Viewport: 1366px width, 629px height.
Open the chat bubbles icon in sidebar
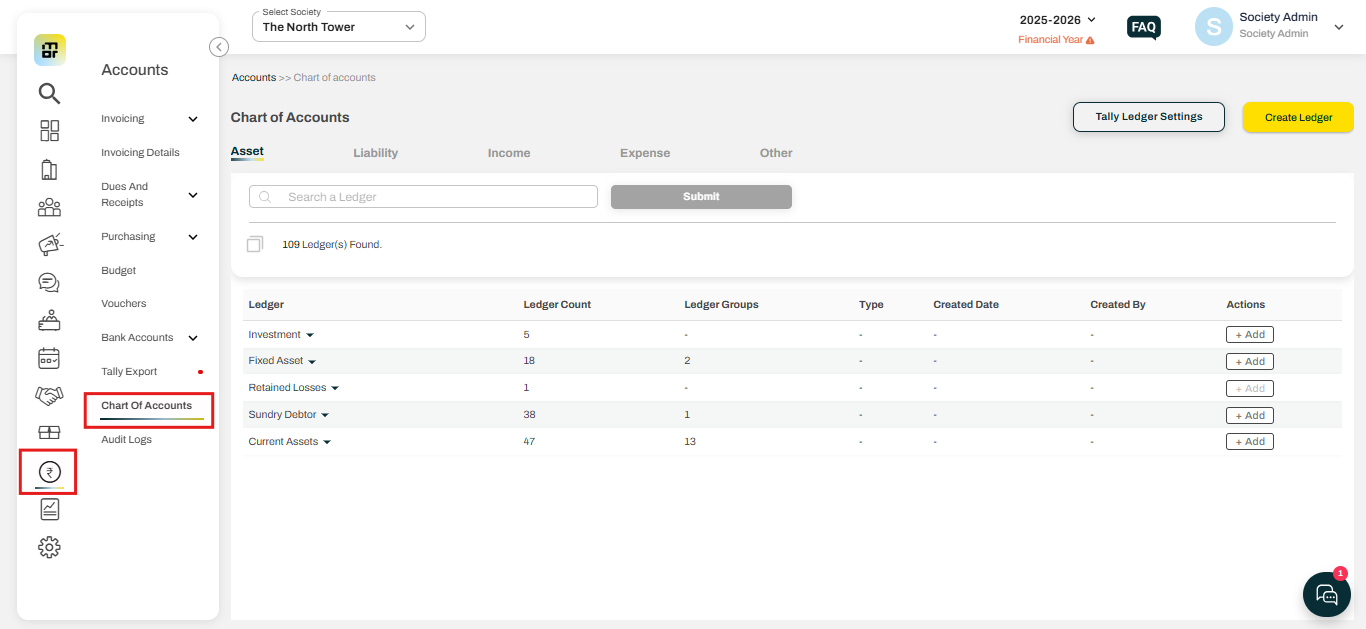pyautogui.click(x=49, y=283)
